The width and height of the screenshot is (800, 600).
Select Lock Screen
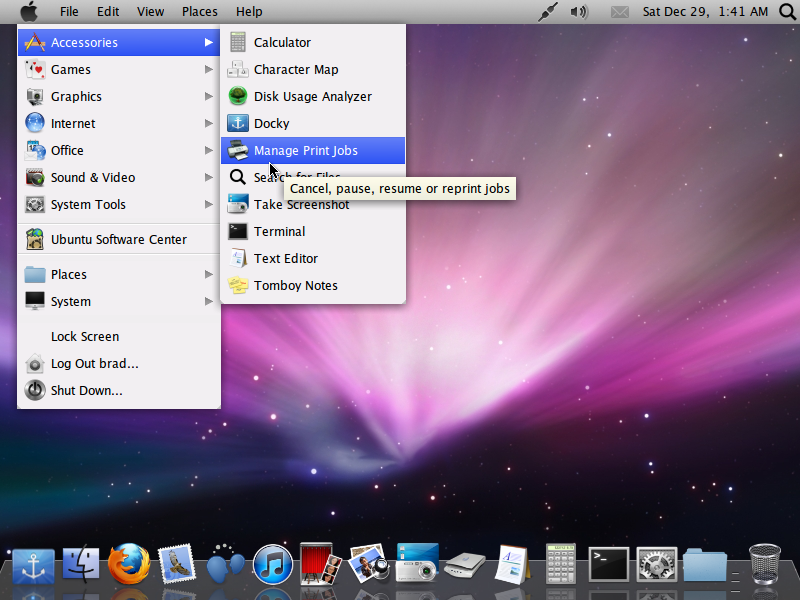[119, 337]
